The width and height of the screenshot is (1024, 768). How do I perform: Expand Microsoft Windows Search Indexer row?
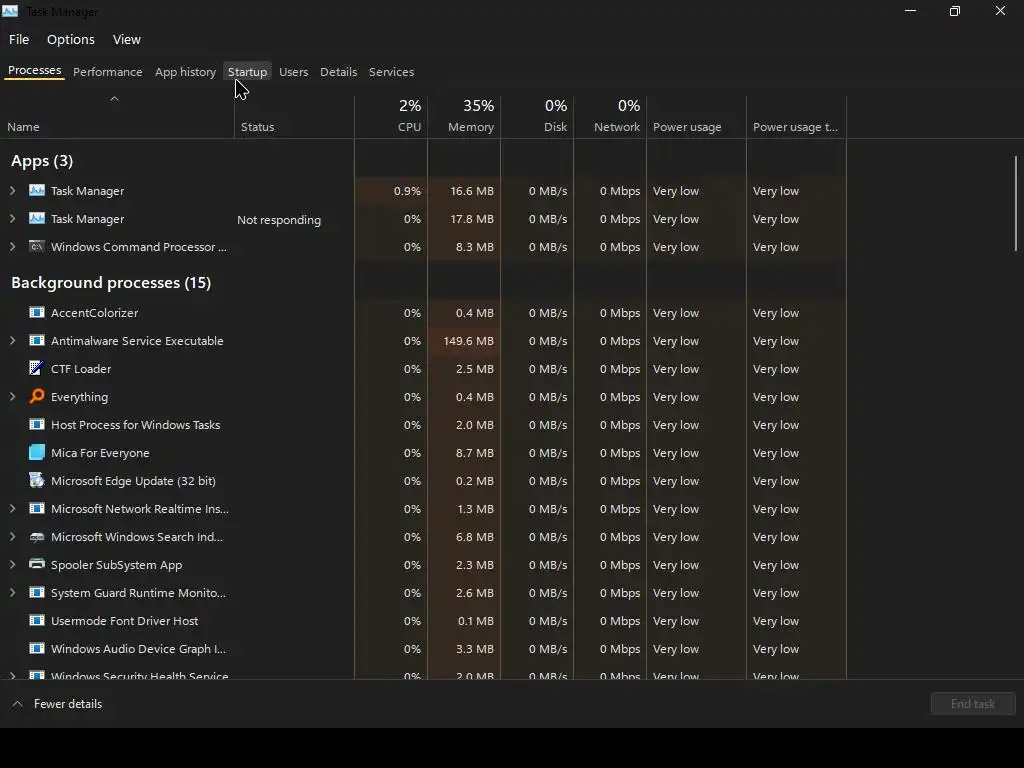(x=12, y=537)
